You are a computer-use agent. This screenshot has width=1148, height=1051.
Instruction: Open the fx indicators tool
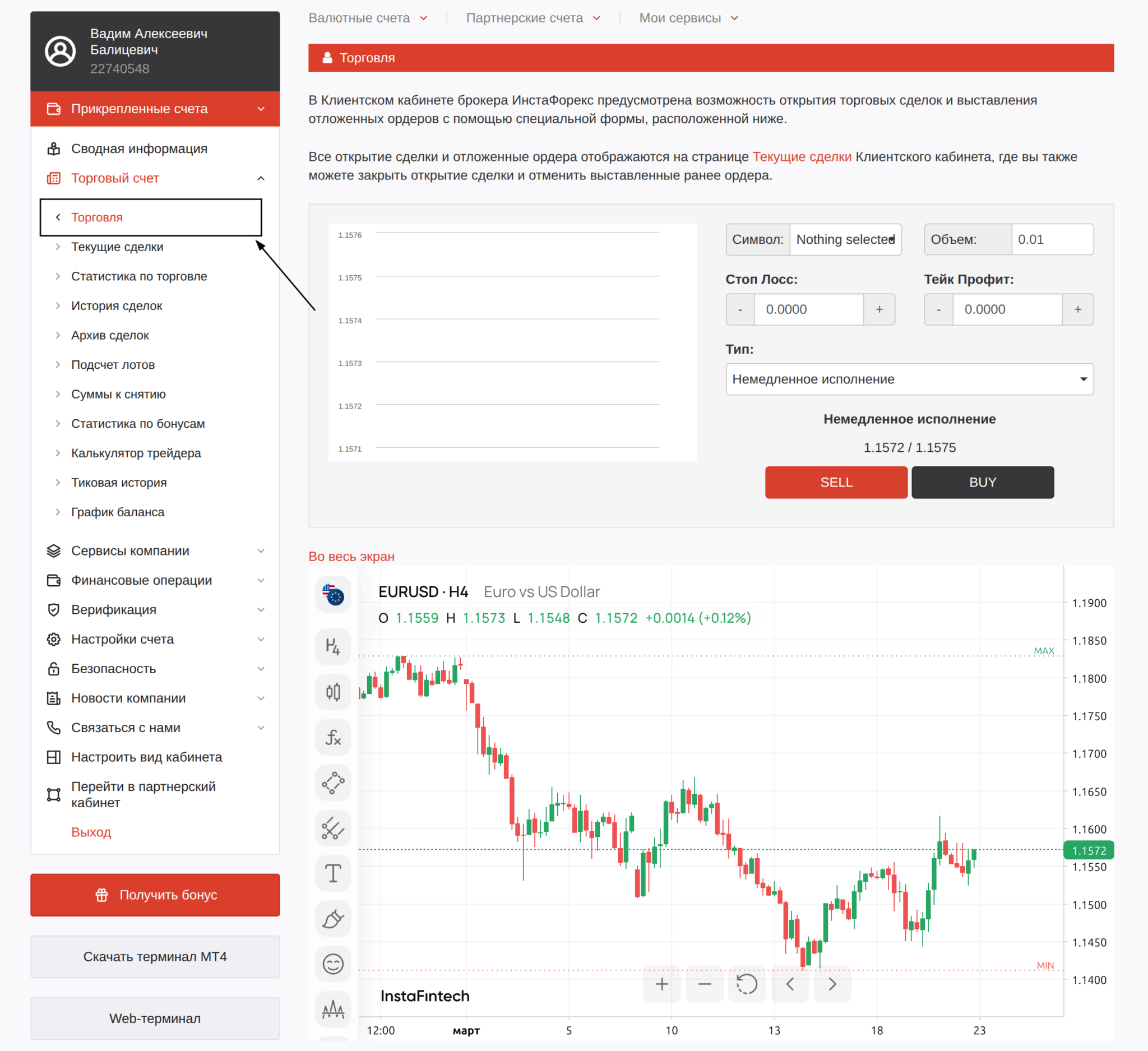[x=332, y=737]
